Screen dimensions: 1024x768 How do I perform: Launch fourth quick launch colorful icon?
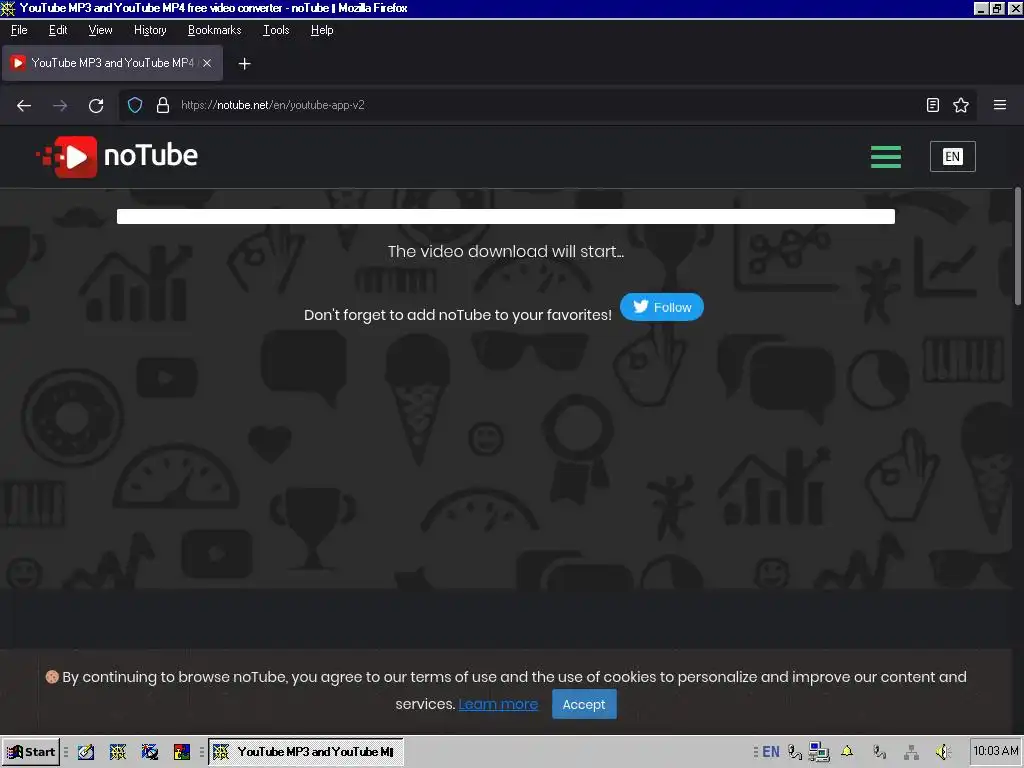pos(182,752)
